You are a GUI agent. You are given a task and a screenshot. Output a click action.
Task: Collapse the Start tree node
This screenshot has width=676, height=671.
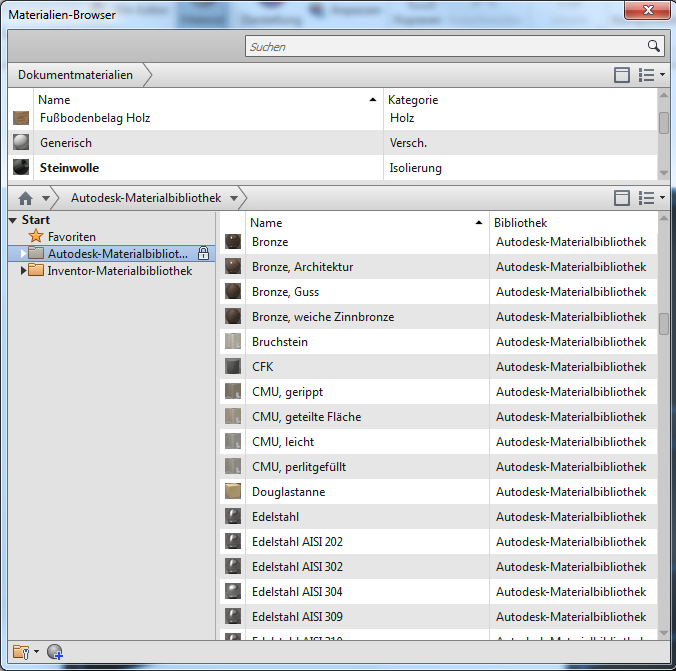pyautogui.click(x=13, y=220)
